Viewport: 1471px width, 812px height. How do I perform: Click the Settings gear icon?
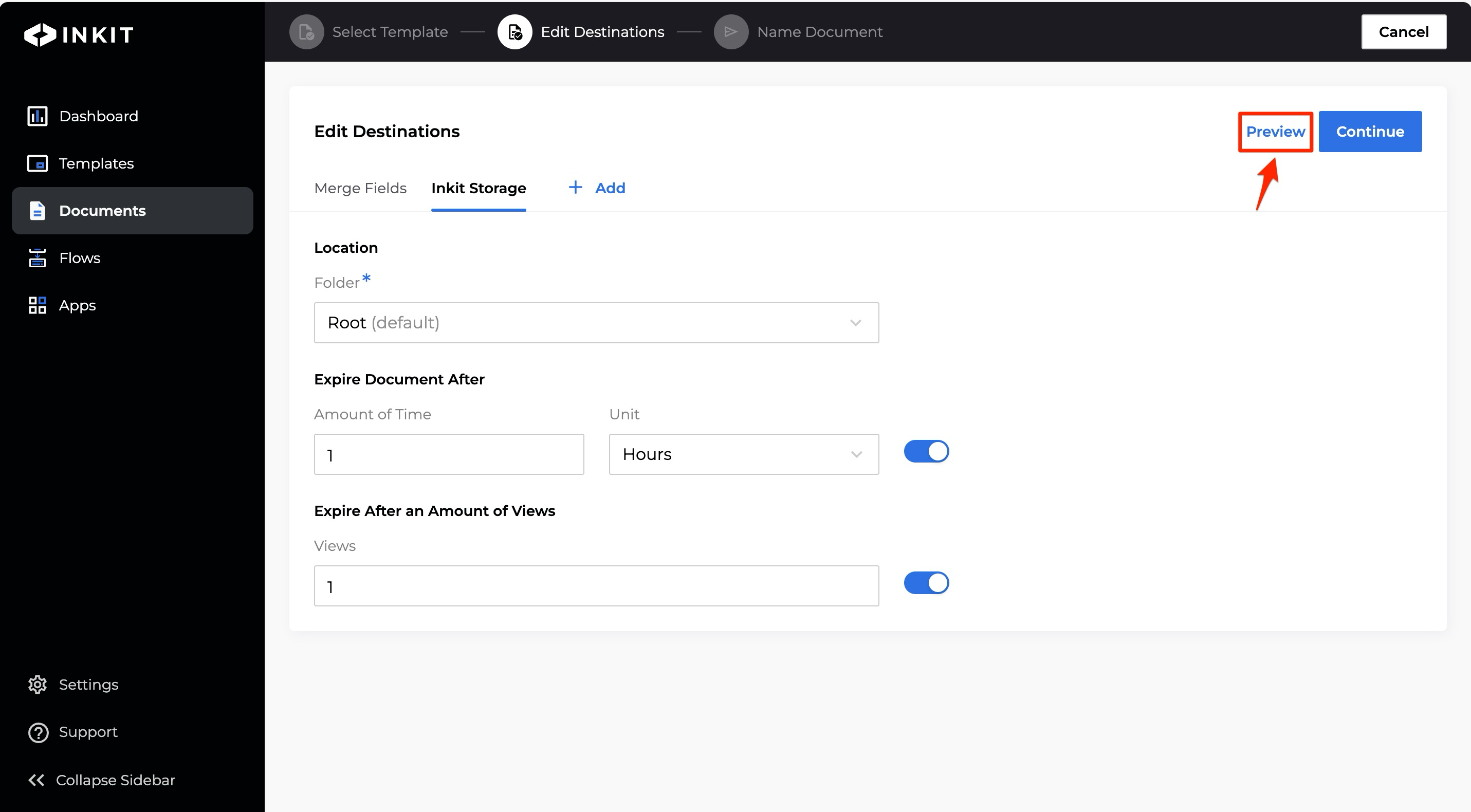38,685
